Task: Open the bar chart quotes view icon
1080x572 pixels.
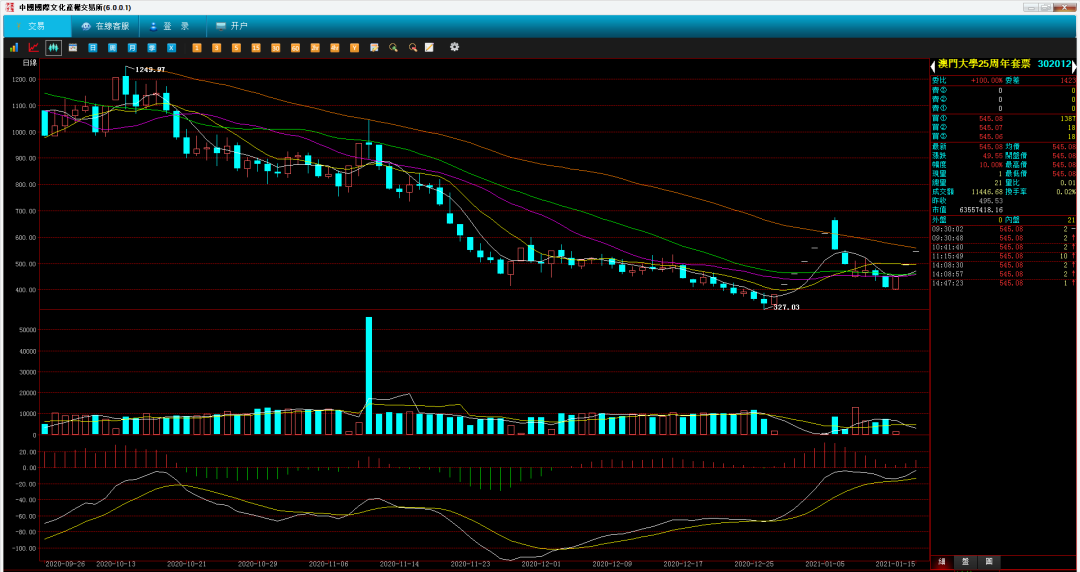Action: tap(14, 48)
